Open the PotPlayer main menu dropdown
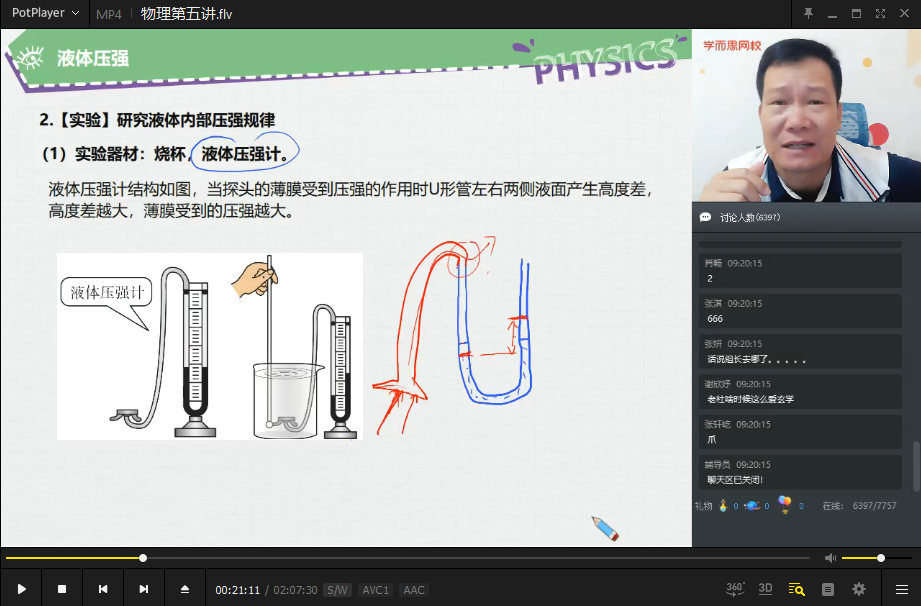Screen dimensions: 921x606 (46, 14)
